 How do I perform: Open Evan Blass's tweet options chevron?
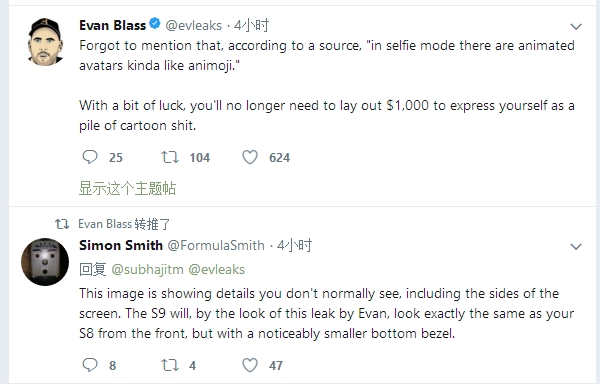[576, 26]
